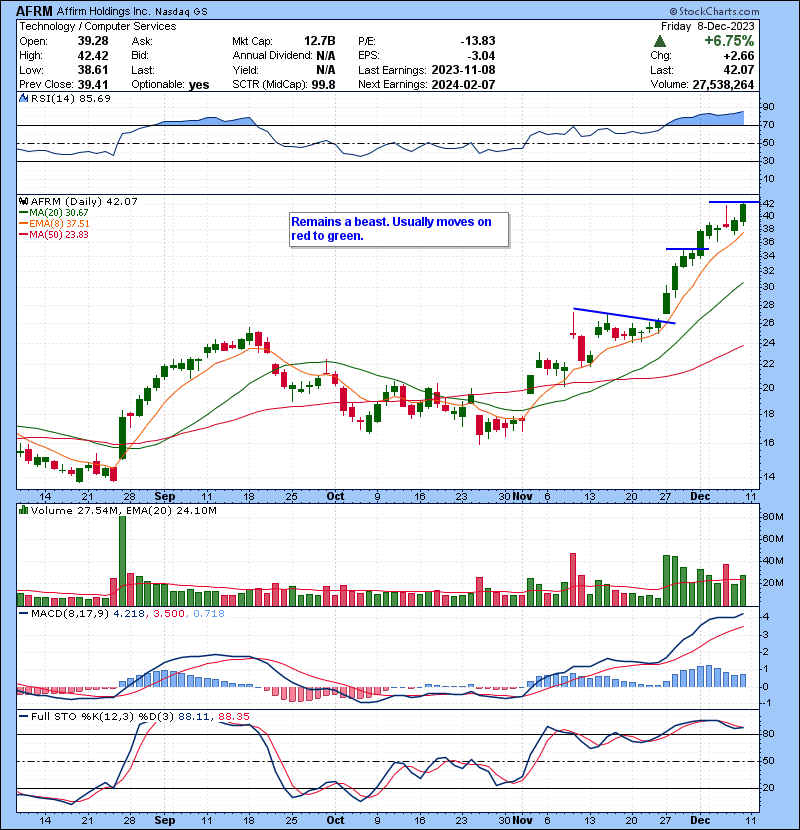800x830 pixels.
Task: Click the Dec label on price chart axis
Action: click(x=700, y=497)
